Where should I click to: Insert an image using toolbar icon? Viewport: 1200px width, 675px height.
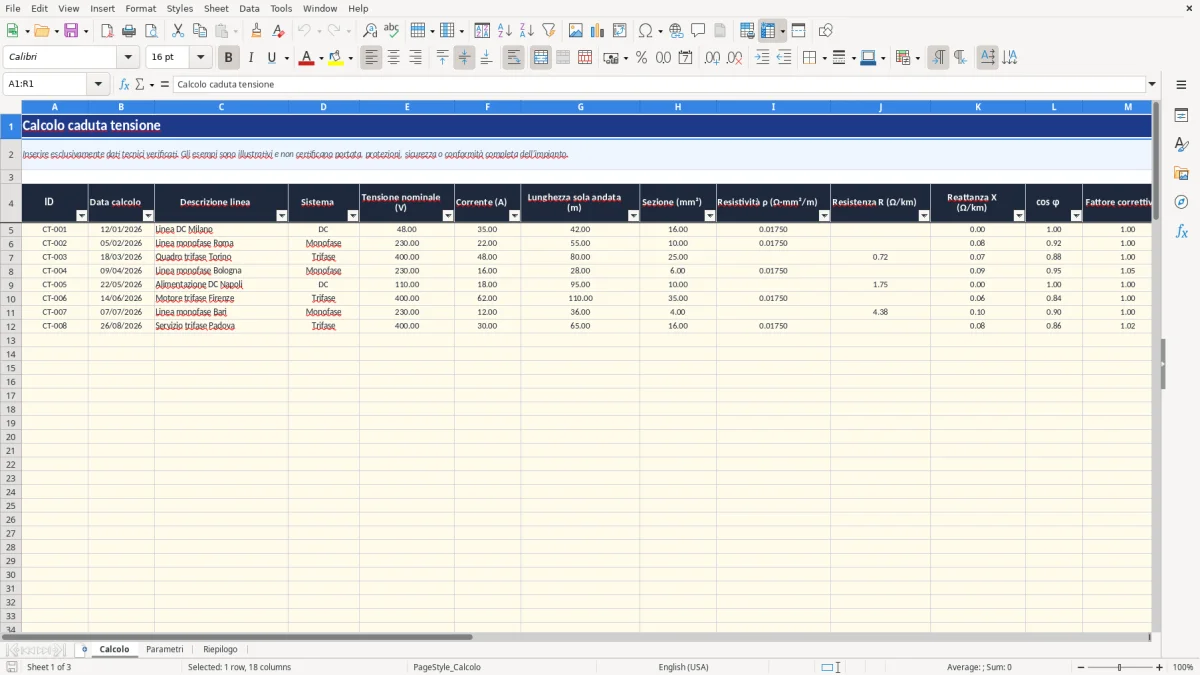[x=576, y=31]
